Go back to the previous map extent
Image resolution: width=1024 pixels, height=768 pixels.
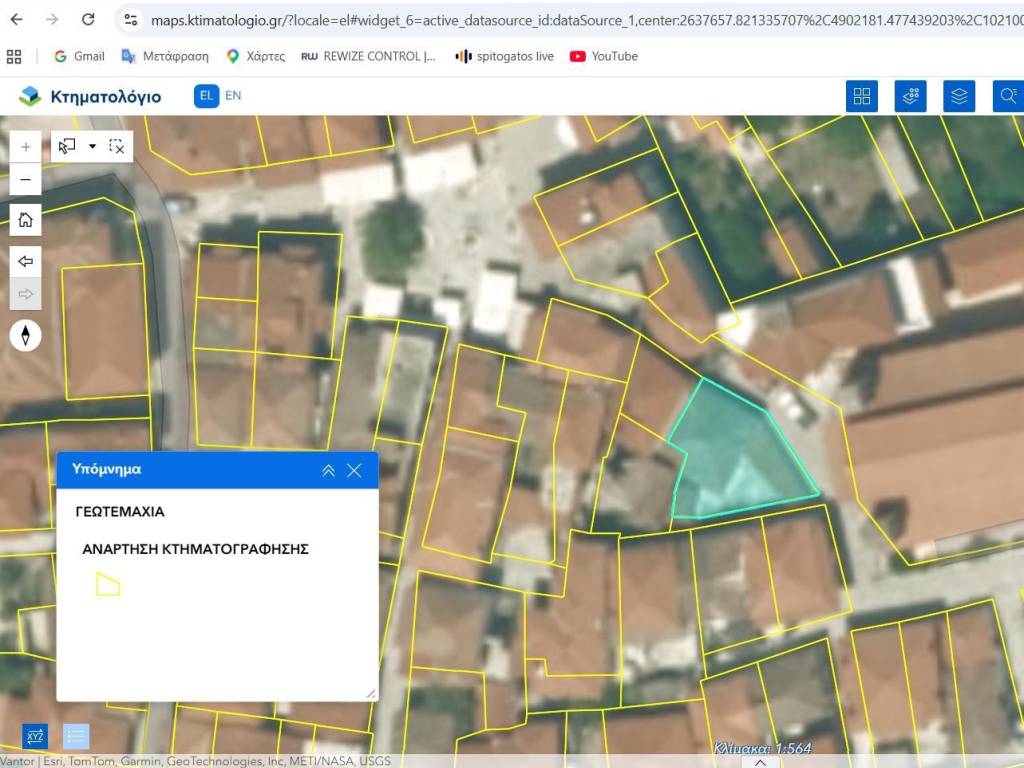[25, 261]
